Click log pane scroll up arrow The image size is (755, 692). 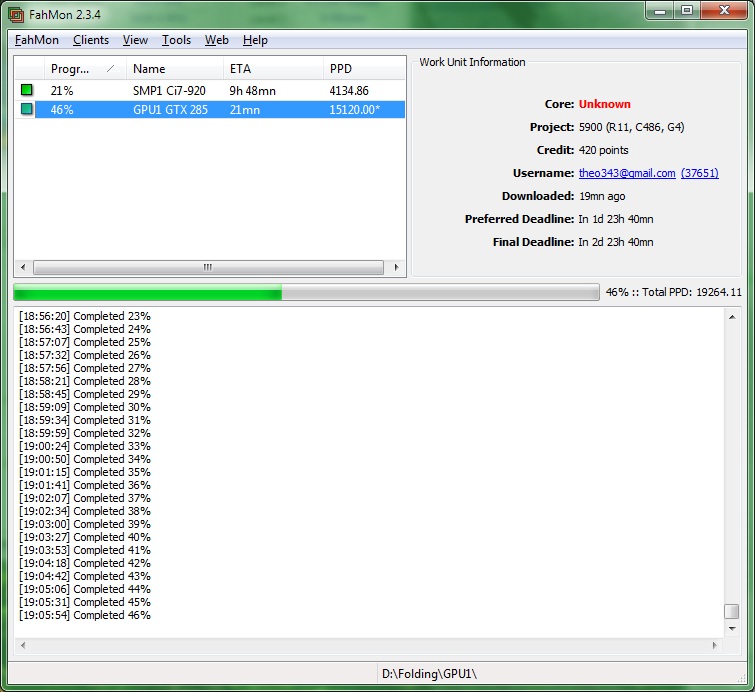732,317
